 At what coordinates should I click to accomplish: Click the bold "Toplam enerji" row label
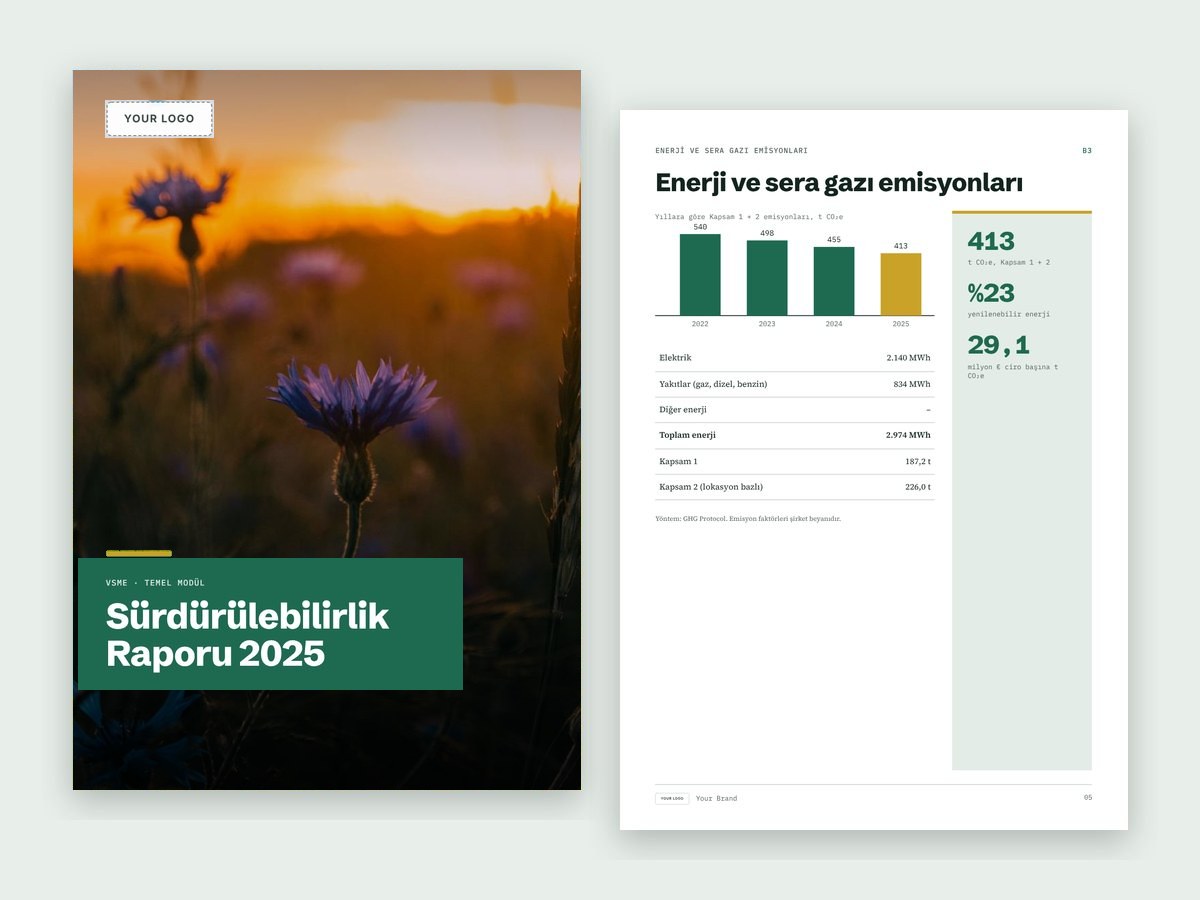687,435
